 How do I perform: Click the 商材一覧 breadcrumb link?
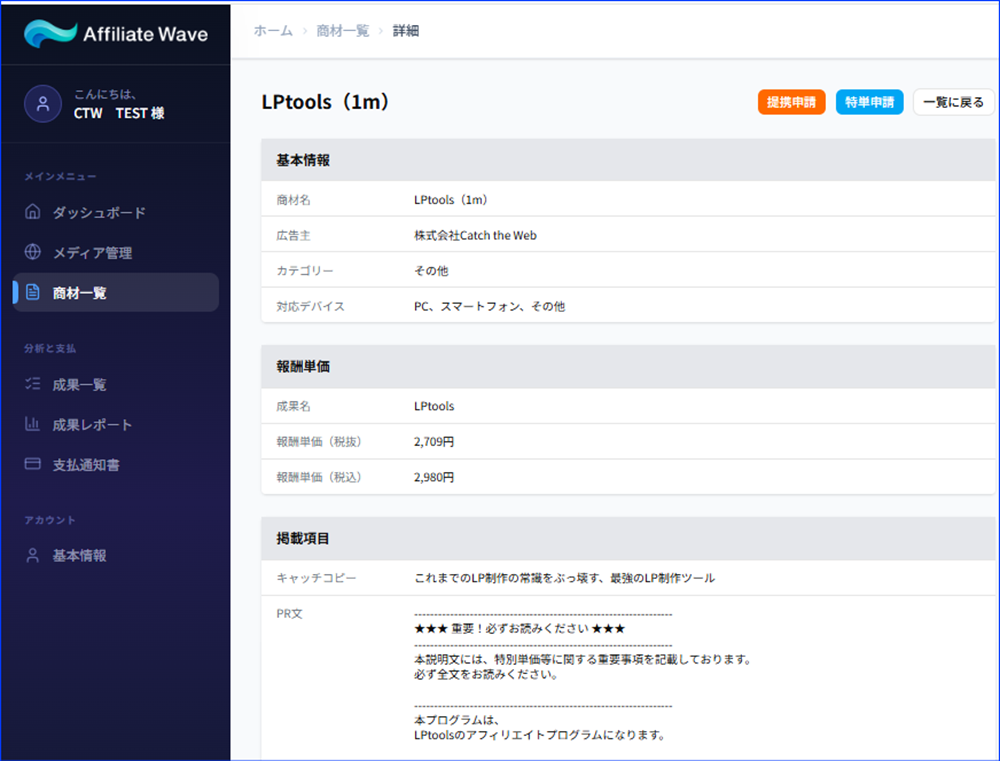pyautogui.click(x=342, y=31)
